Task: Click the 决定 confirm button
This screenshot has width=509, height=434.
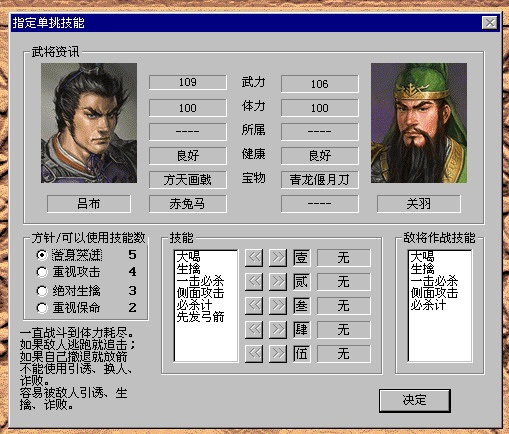Action: click(415, 400)
